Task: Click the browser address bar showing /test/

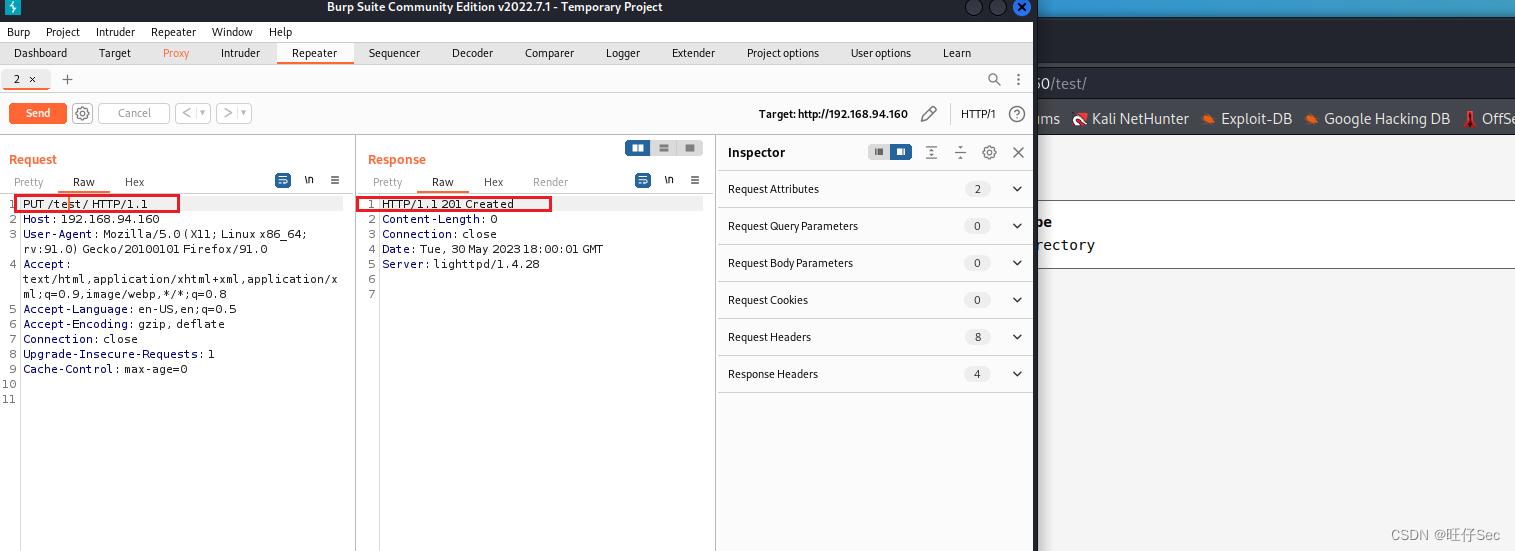Action: click(1275, 83)
